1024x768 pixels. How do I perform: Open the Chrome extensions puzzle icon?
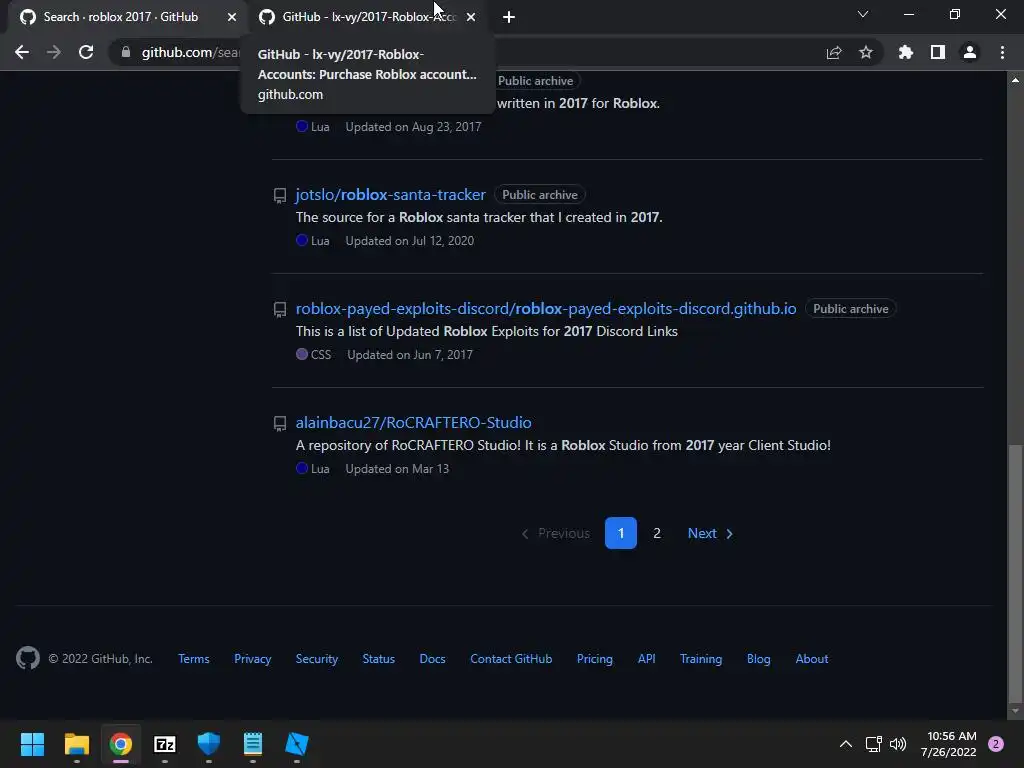(906, 52)
